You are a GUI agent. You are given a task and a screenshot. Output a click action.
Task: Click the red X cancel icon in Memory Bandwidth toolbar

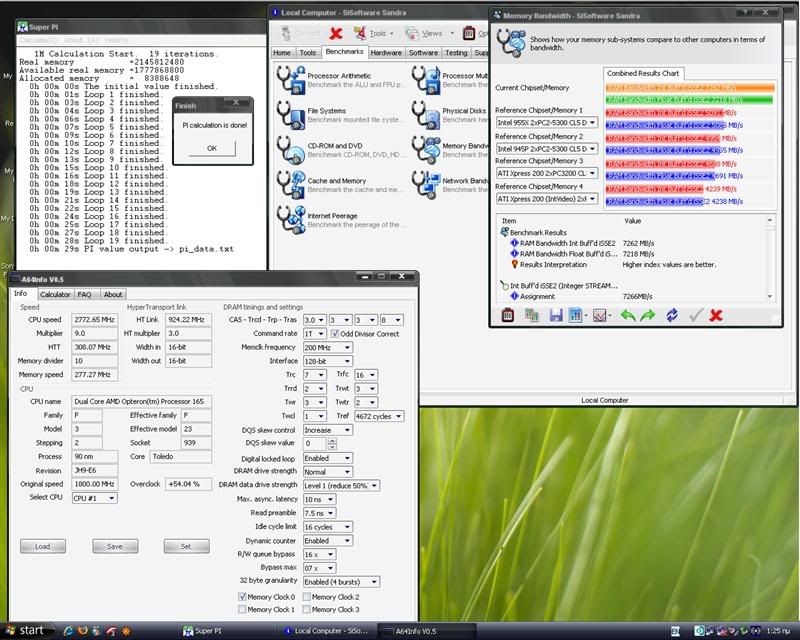pos(716,315)
